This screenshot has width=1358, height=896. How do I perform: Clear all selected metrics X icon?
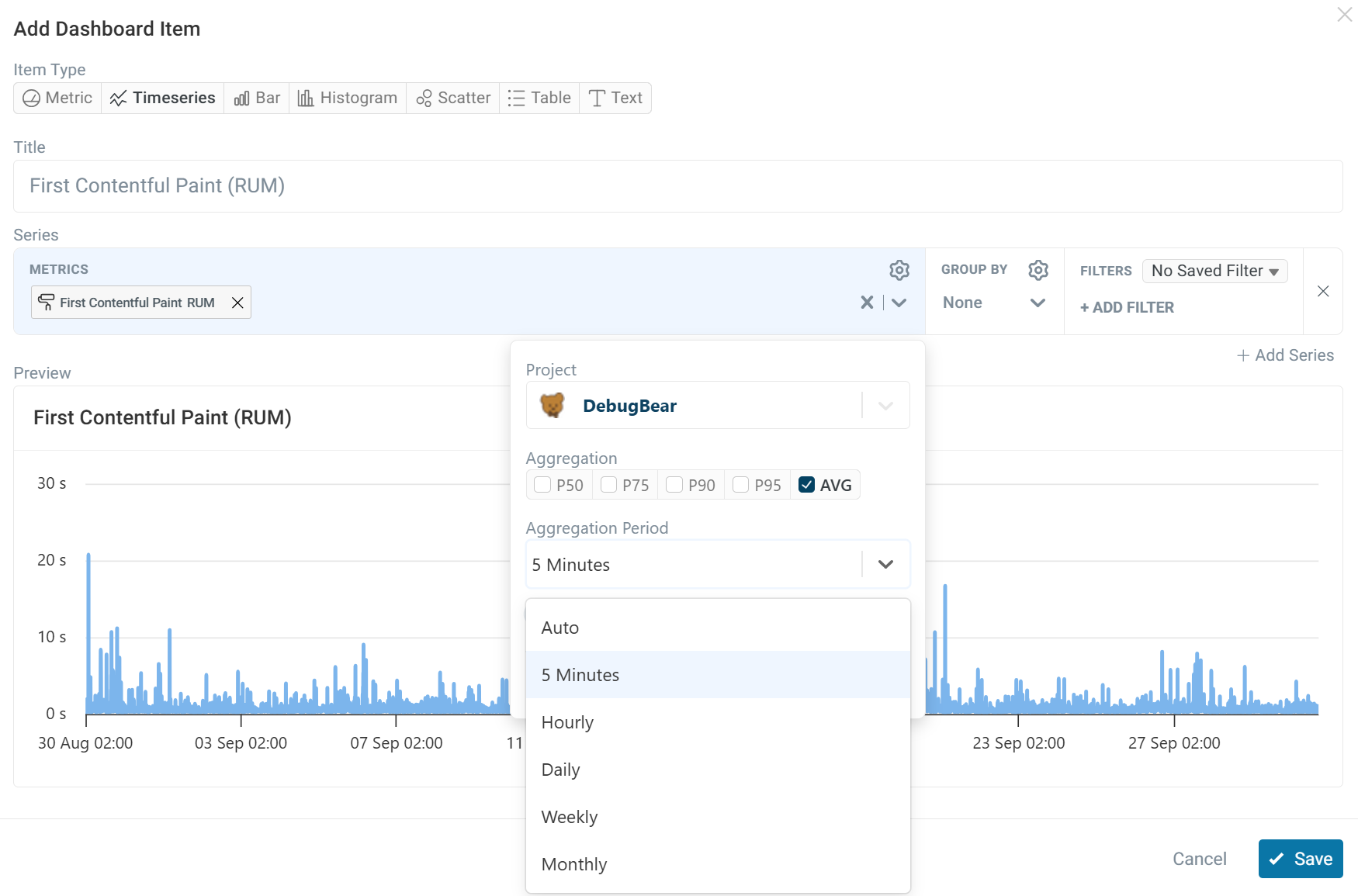(867, 303)
